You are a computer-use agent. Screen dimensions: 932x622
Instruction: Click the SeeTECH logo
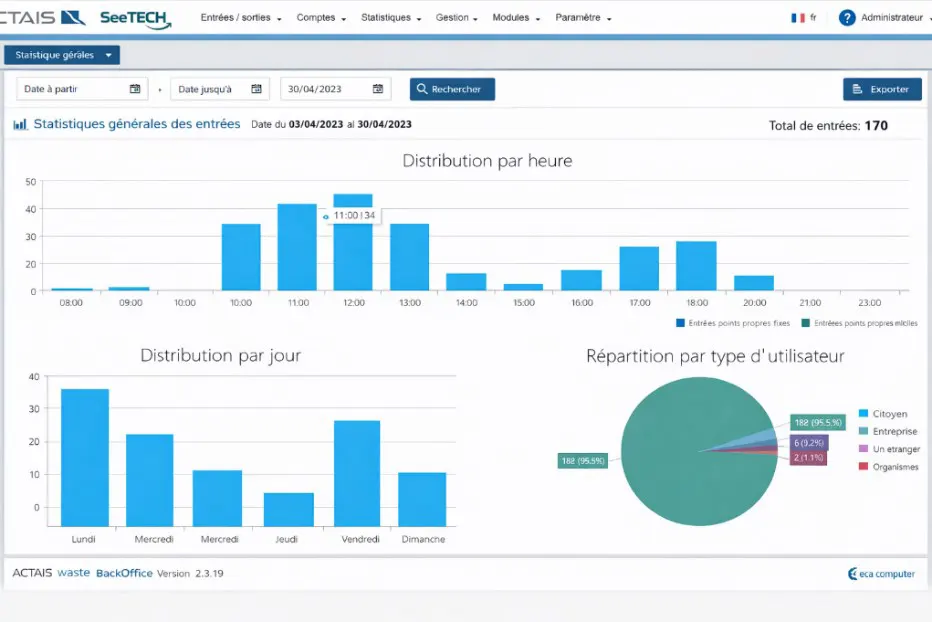click(135, 18)
